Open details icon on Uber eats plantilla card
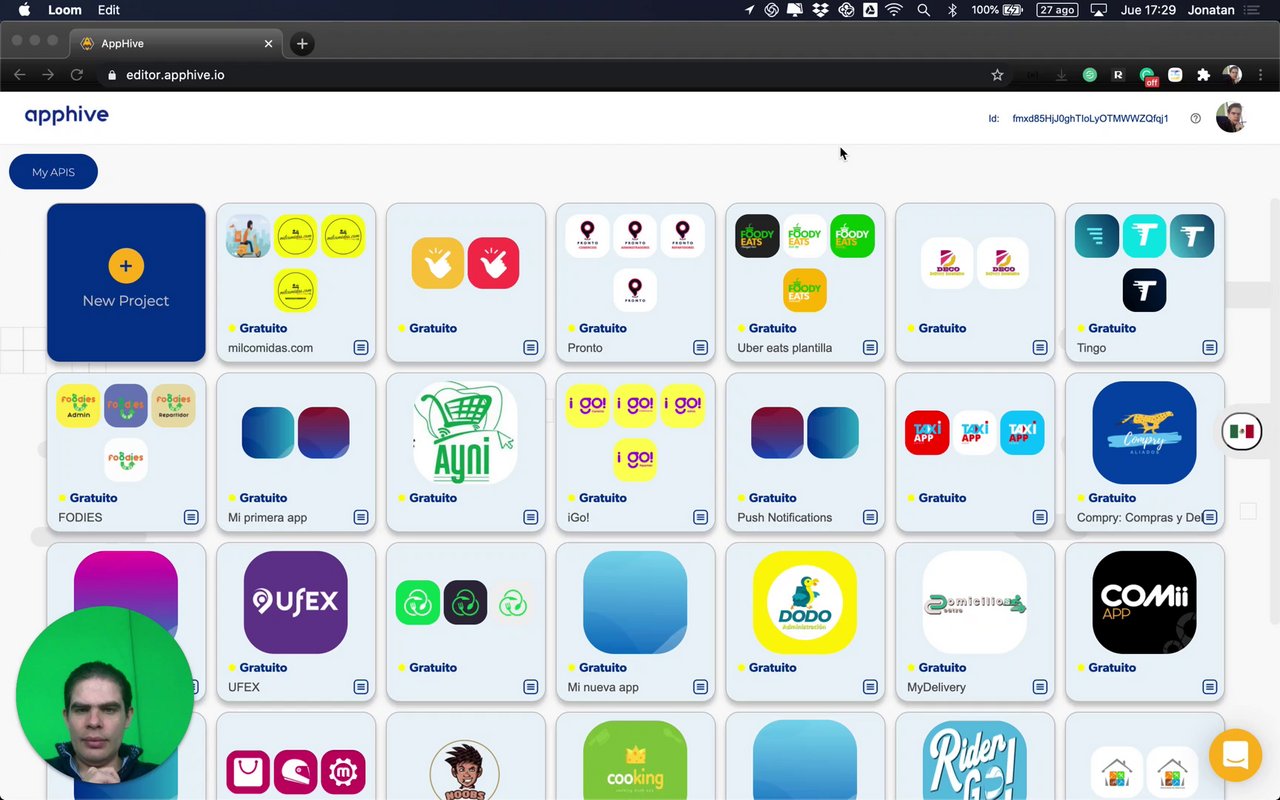This screenshot has height=800, width=1280. (x=870, y=348)
